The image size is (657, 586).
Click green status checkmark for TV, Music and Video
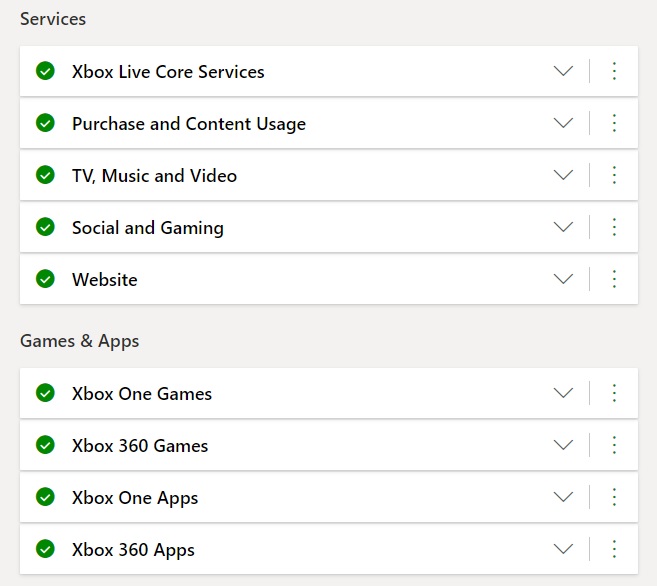click(x=45, y=175)
